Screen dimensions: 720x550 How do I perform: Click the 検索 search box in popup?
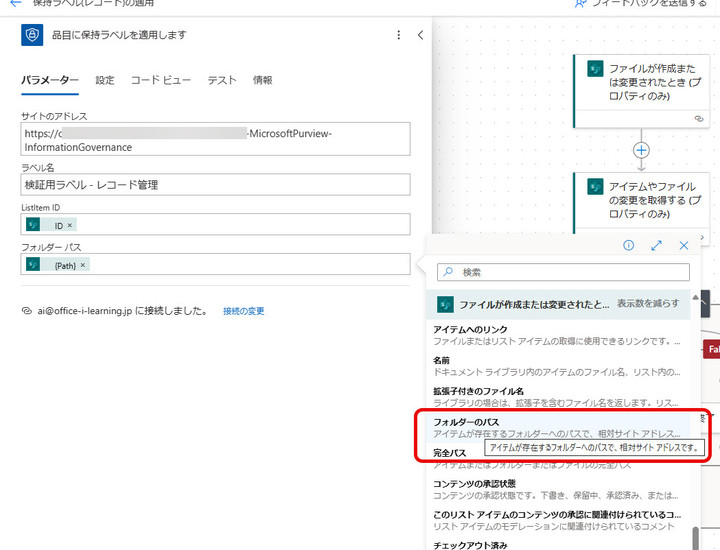pos(572,272)
